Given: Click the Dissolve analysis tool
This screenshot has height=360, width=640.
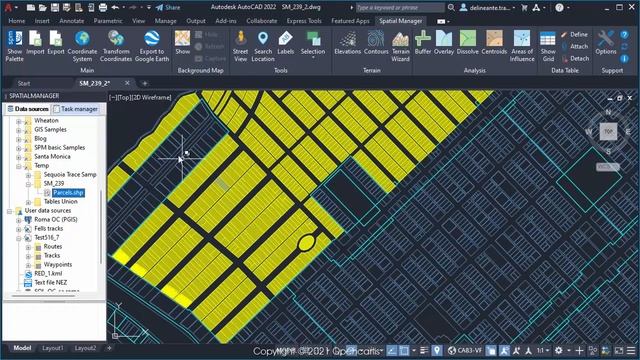Looking at the screenshot, I should 467,42.
